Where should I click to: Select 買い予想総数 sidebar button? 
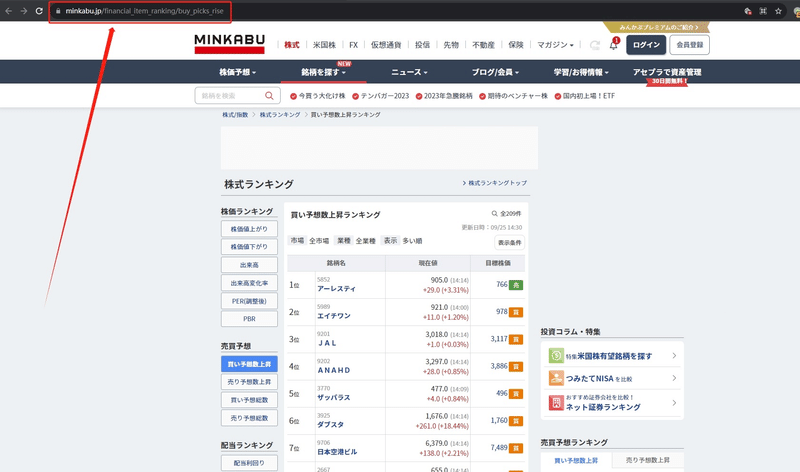[x=249, y=400]
